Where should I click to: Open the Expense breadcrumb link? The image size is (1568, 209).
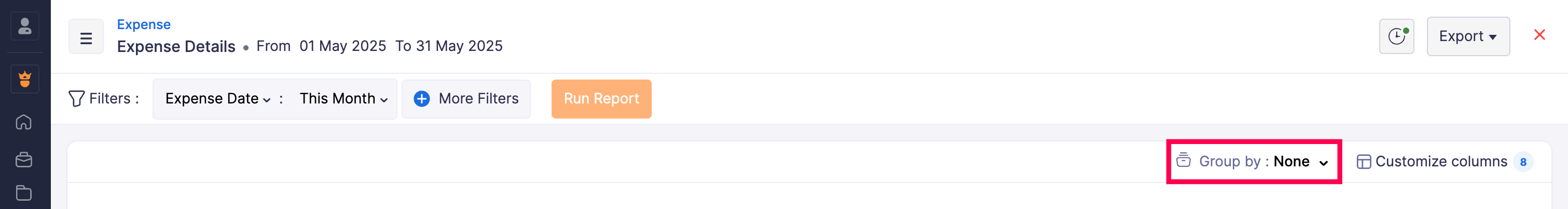click(x=144, y=24)
